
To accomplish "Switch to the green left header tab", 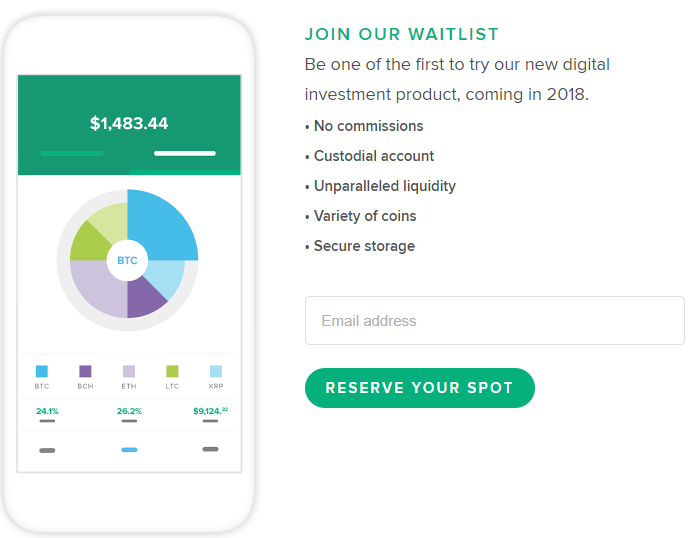I will tap(72, 153).
